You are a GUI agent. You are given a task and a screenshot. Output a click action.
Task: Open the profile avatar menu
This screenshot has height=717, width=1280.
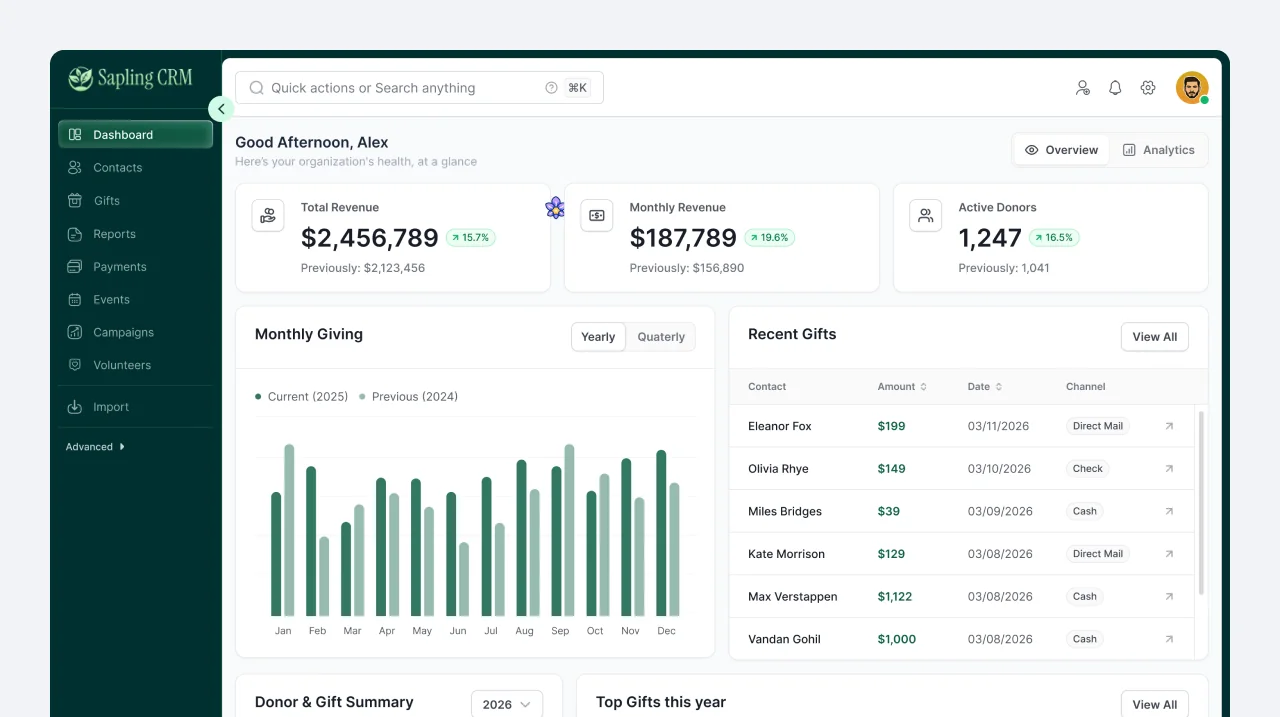click(1192, 88)
